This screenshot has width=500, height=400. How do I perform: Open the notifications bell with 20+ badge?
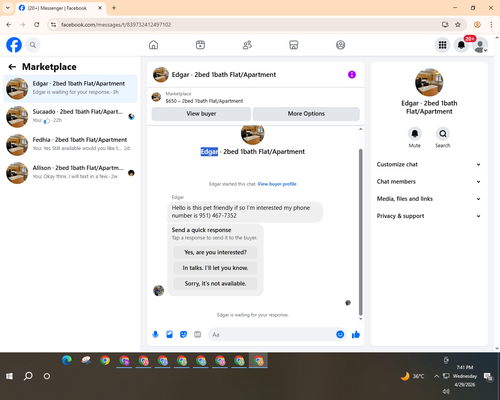pos(461,45)
